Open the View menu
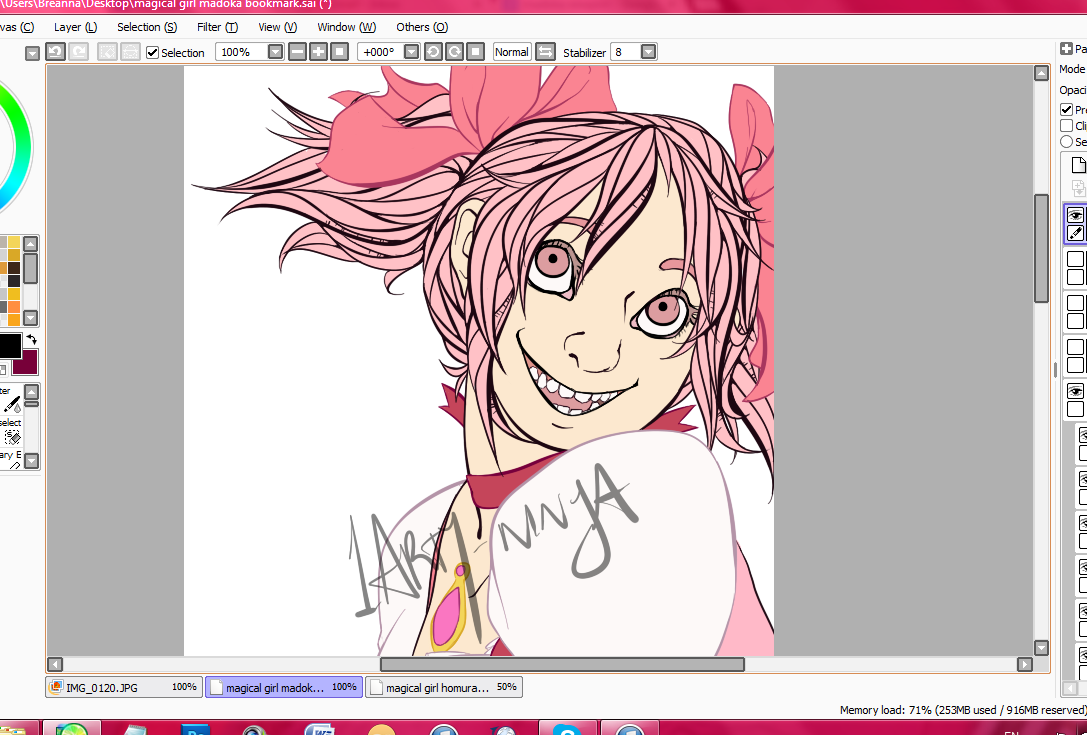Viewport: 1087px width, 735px height. tap(277, 27)
